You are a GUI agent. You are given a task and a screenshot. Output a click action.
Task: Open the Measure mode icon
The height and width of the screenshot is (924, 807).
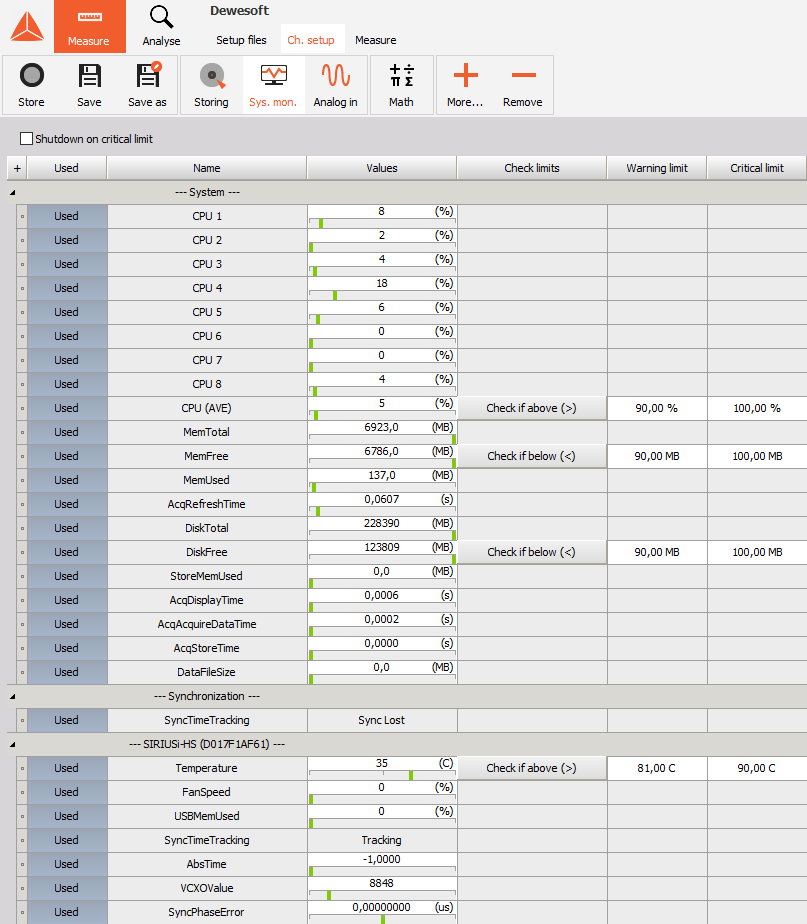[90, 27]
